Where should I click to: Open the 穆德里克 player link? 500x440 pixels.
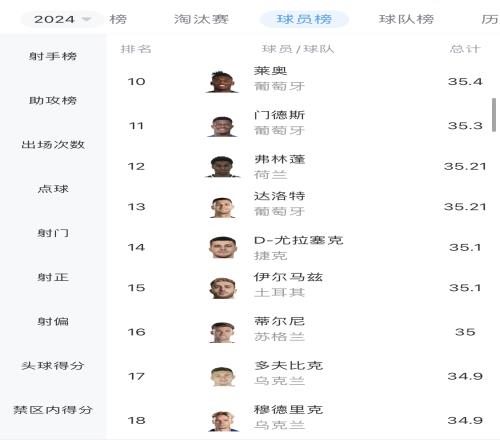[288, 410]
